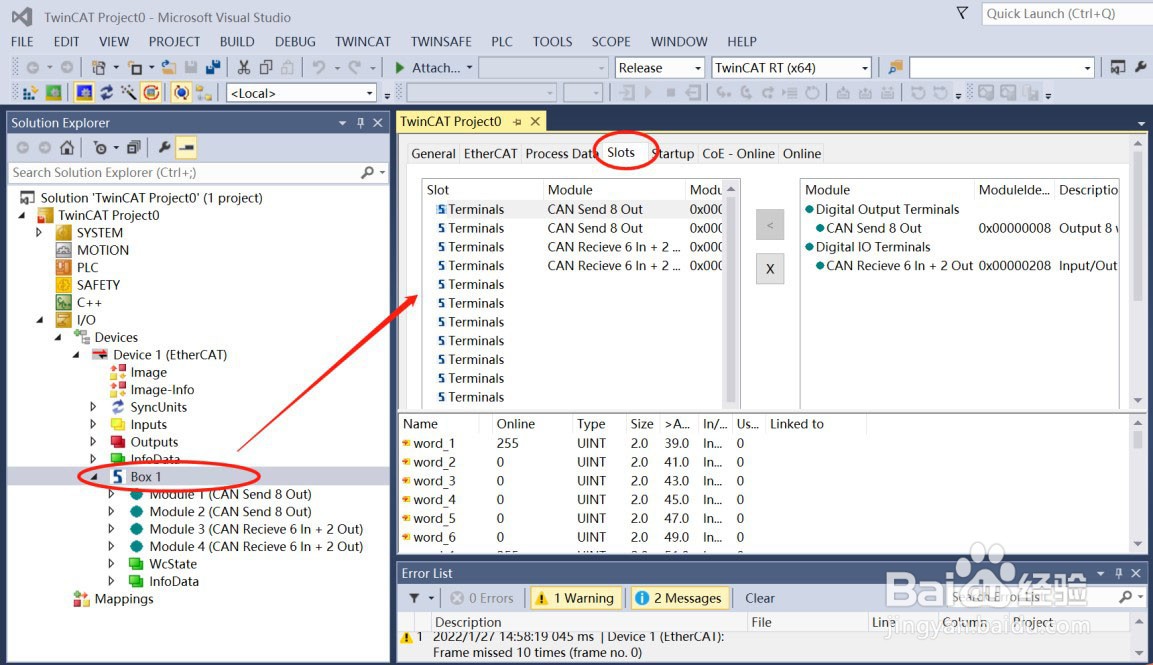Click the Error List filter funnel icon
The width and height of the screenshot is (1153, 665).
pos(415,598)
